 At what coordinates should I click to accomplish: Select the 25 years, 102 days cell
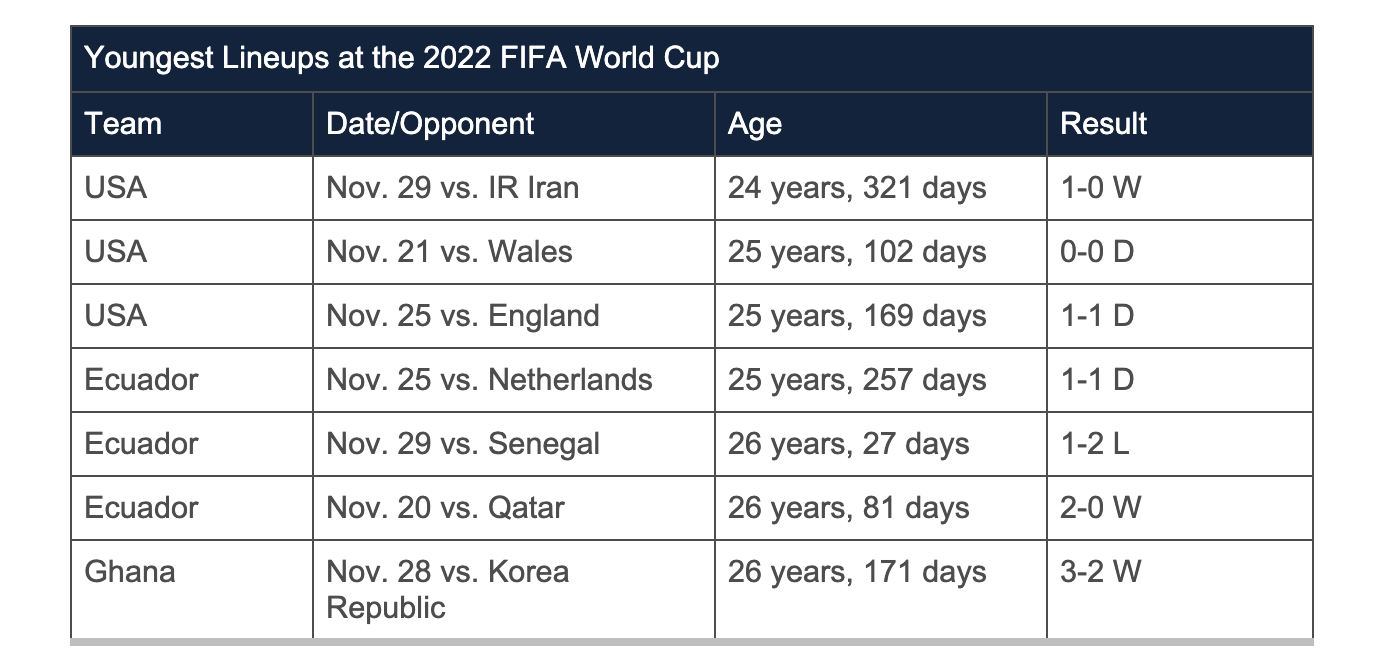[x=881, y=252]
